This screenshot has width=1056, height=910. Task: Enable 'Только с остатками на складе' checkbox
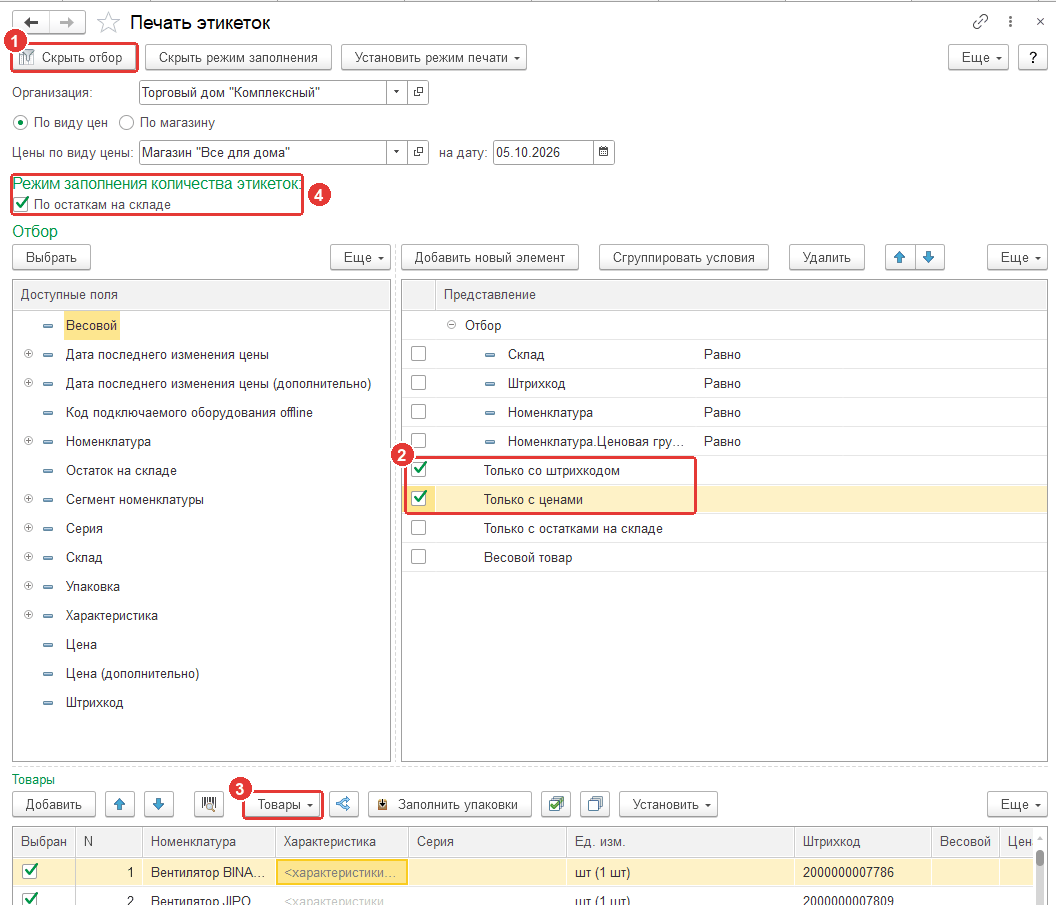[418, 527]
